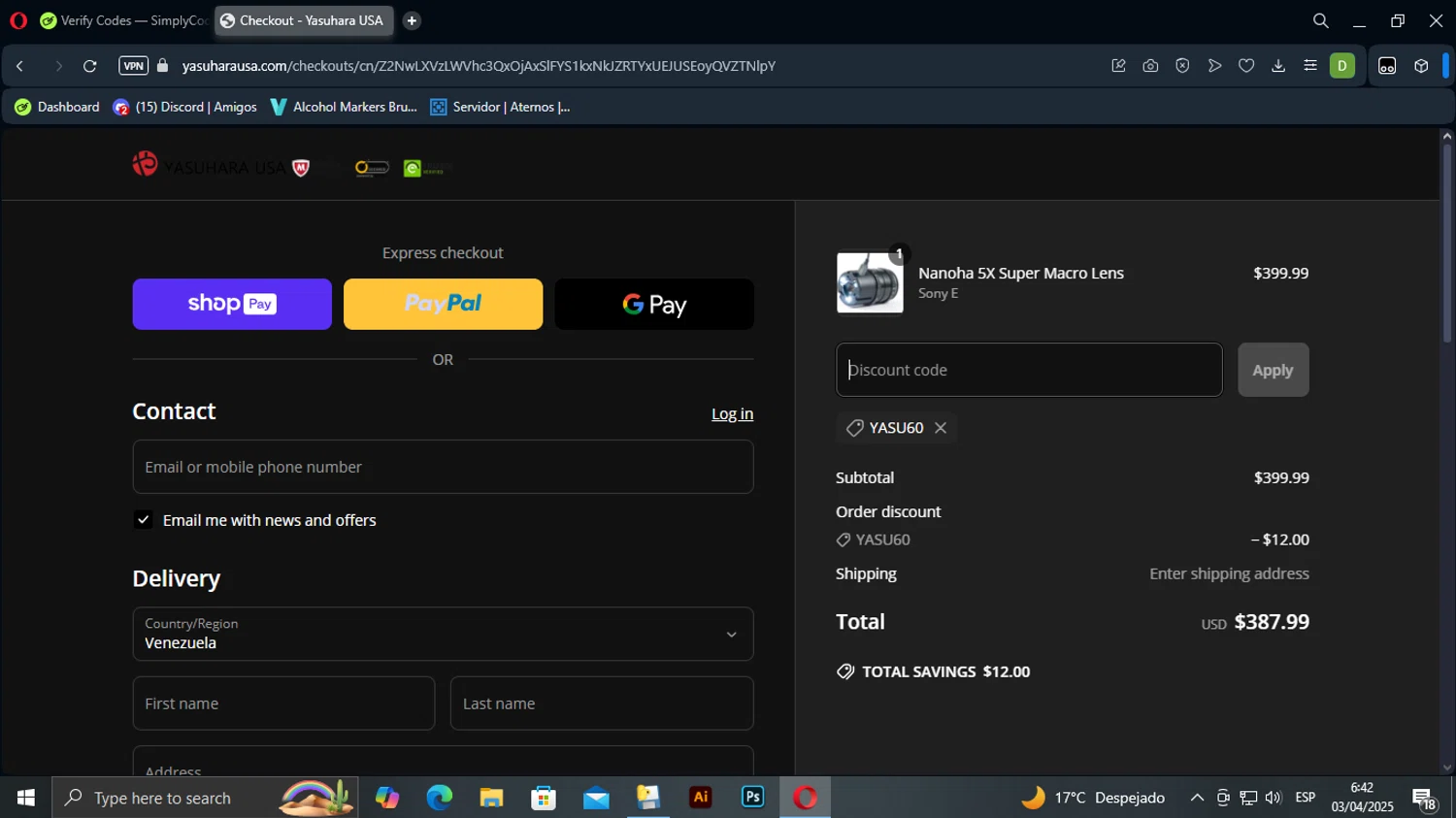This screenshot has width=1456, height=818.
Task: Pay with the Shop Pay button
Action: (x=232, y=304)
